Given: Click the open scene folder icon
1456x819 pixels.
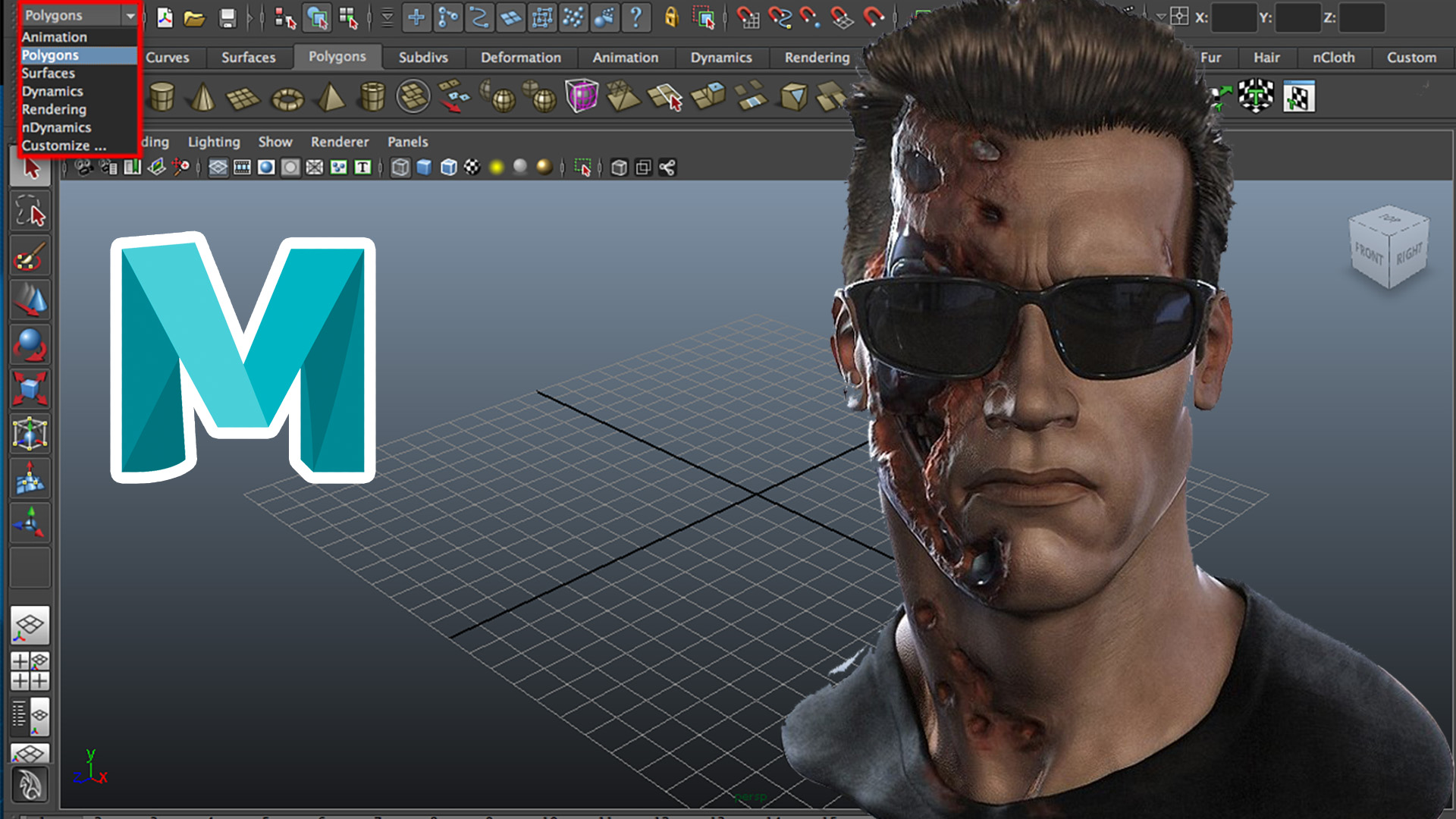Looking at the screenshot, I should tap(195, 18).
